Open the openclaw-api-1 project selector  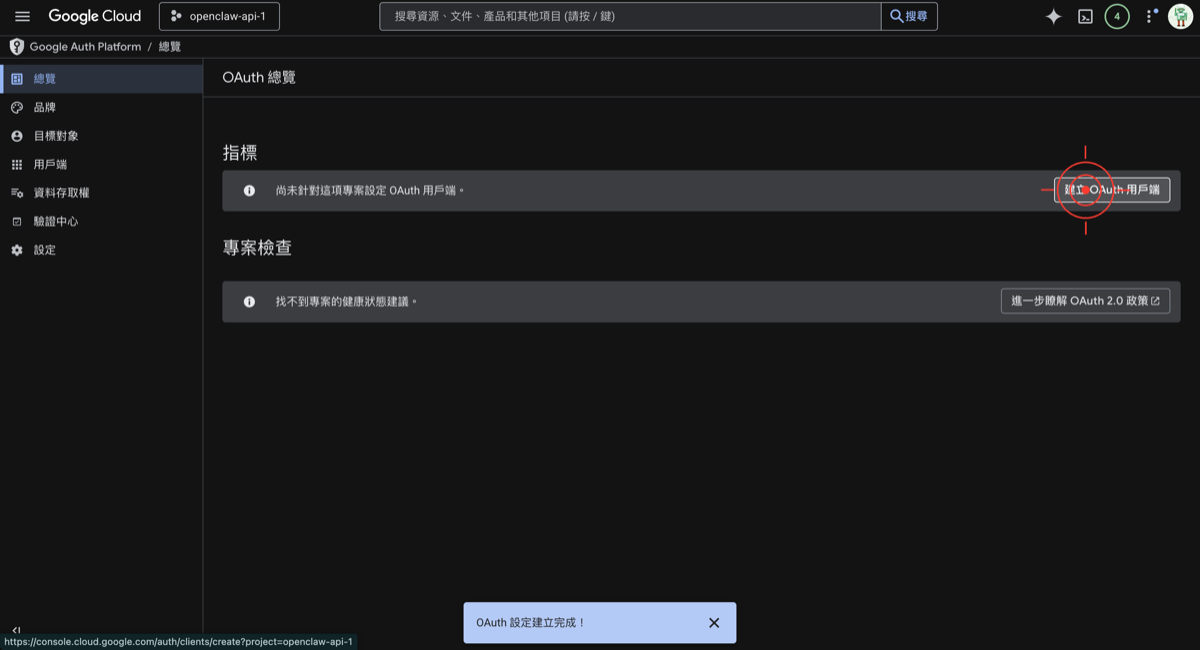pos(219,16)
